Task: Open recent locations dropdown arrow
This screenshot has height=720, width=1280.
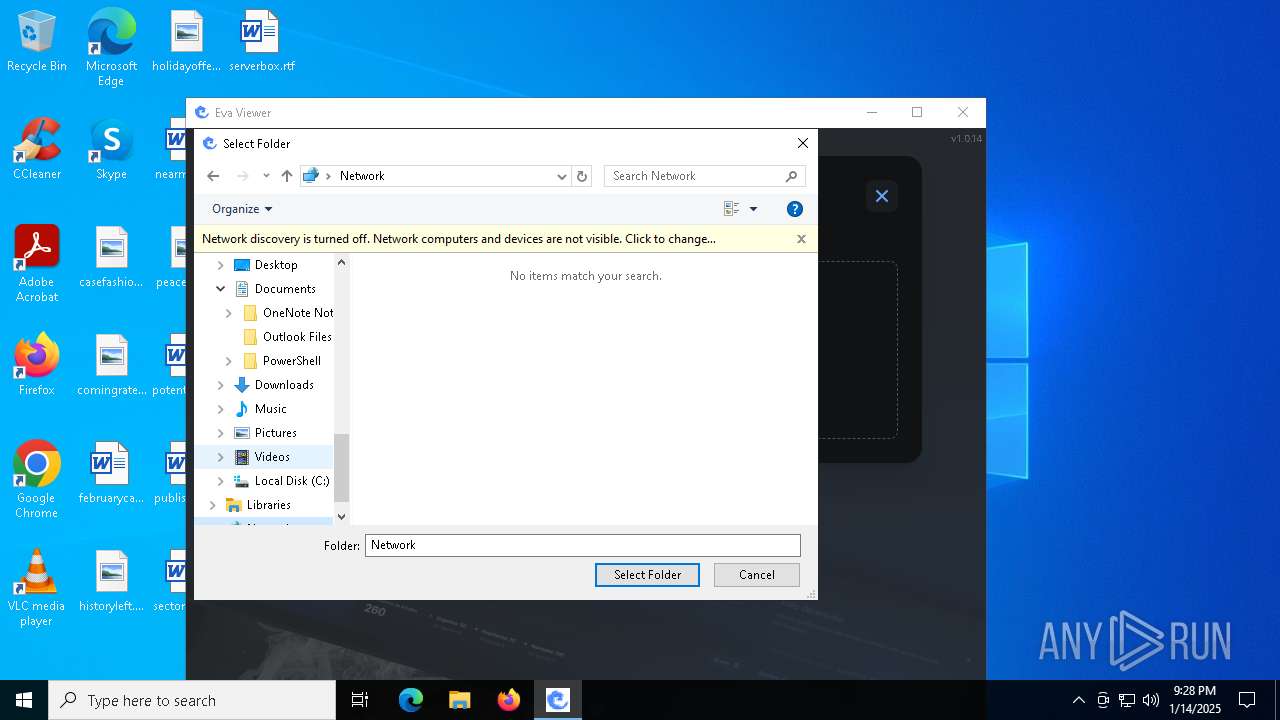Action: coord(266,176)
